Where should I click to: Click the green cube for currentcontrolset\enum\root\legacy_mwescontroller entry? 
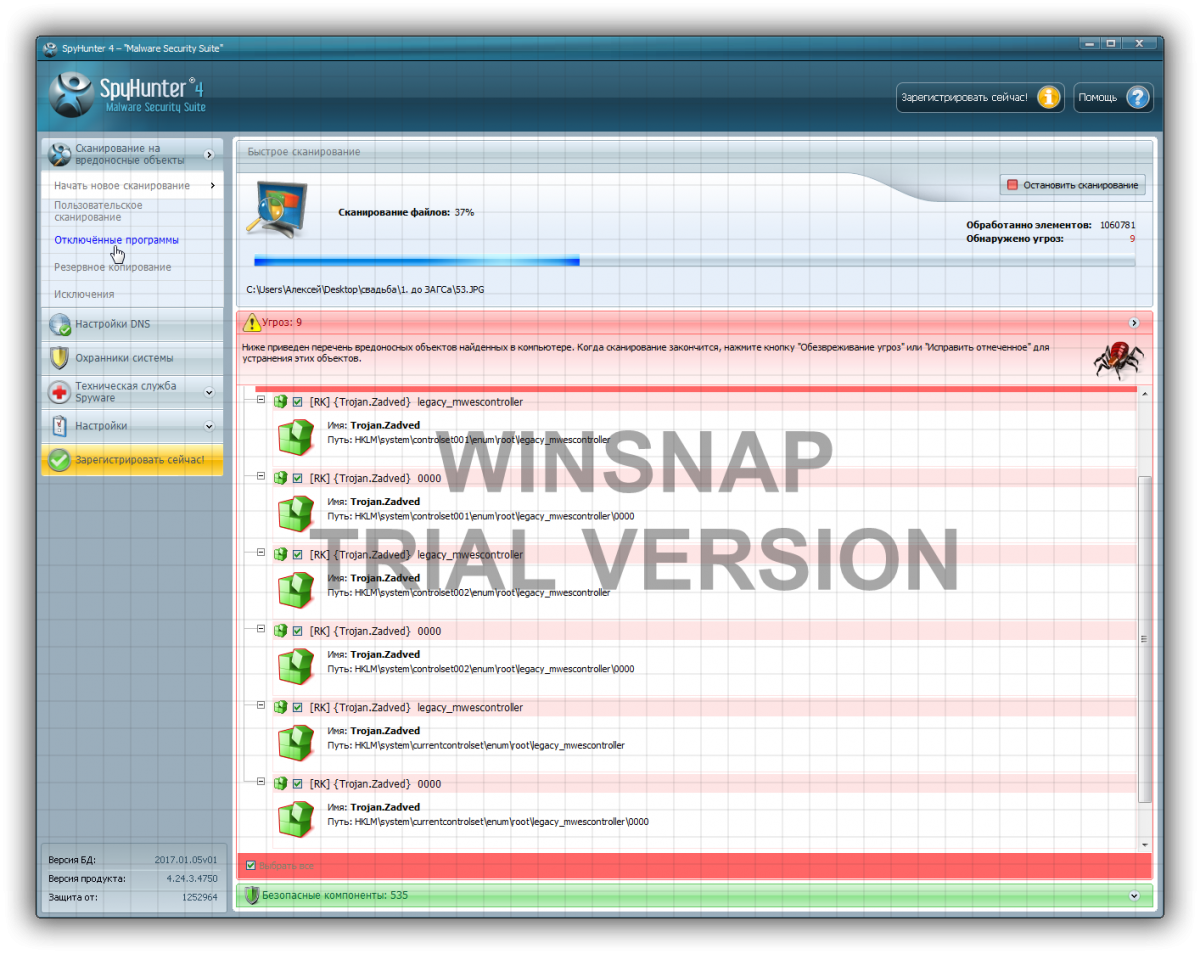pos(296,742)
